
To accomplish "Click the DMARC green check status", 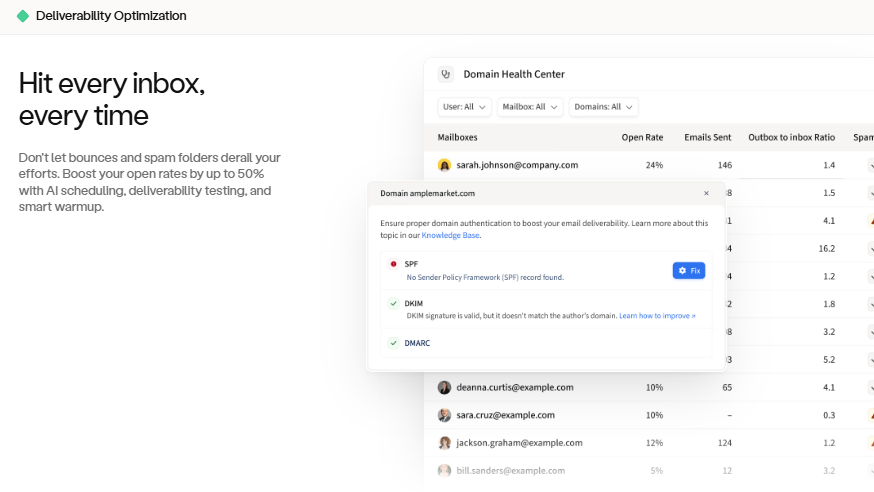I will click(x=394, y=343).
